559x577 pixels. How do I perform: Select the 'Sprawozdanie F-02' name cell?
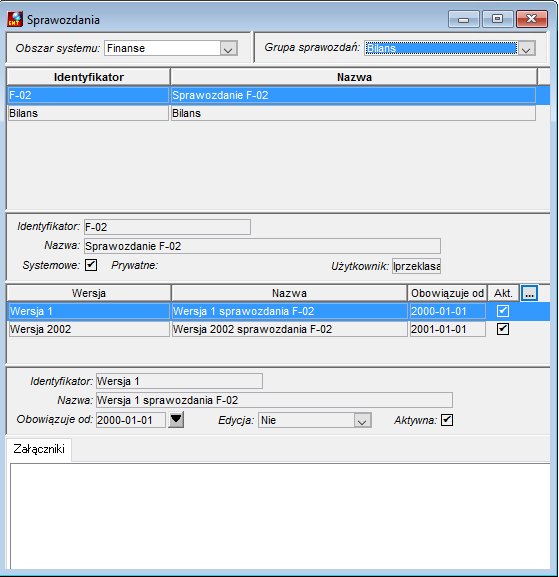coord(353,95)
